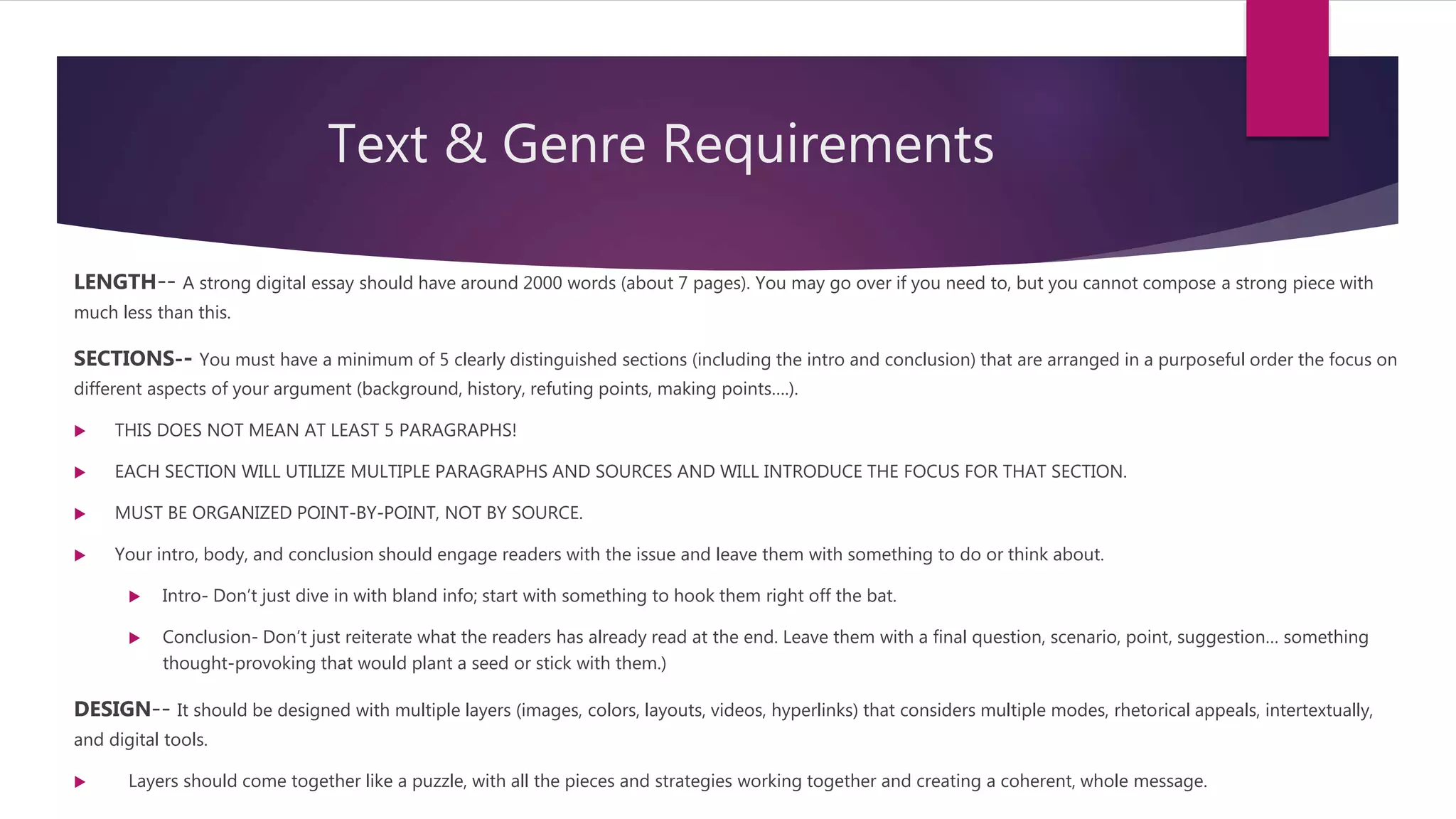Click the phrase "(background, history, refuting points, making points....)"
The width and height of the screenshot is (1456, 819).
pyautogui.click(x=577, y=389)
